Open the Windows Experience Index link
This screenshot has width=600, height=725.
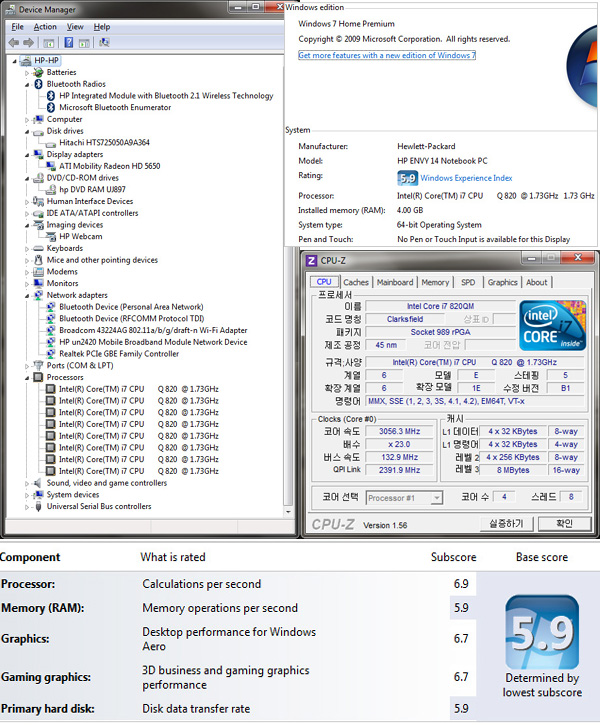466,178
